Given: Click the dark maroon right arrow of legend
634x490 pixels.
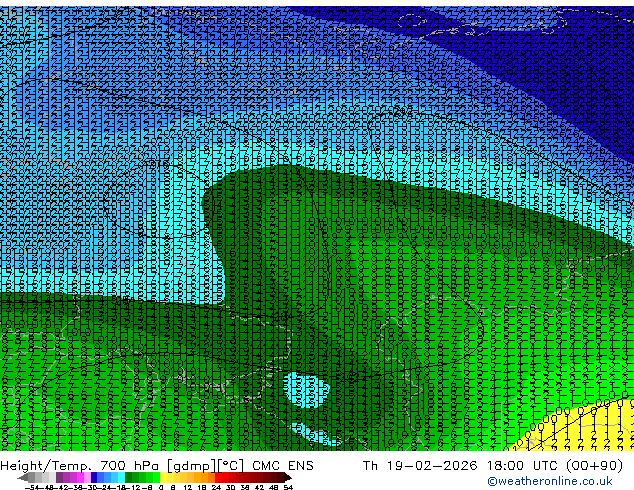Looking at the screenshot, I should 287,478.
